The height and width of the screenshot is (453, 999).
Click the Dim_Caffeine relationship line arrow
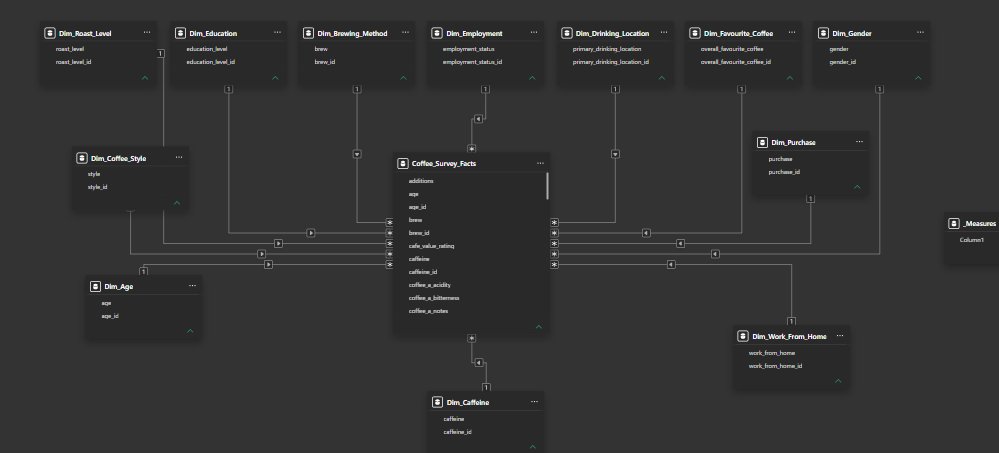pos(478,363)
